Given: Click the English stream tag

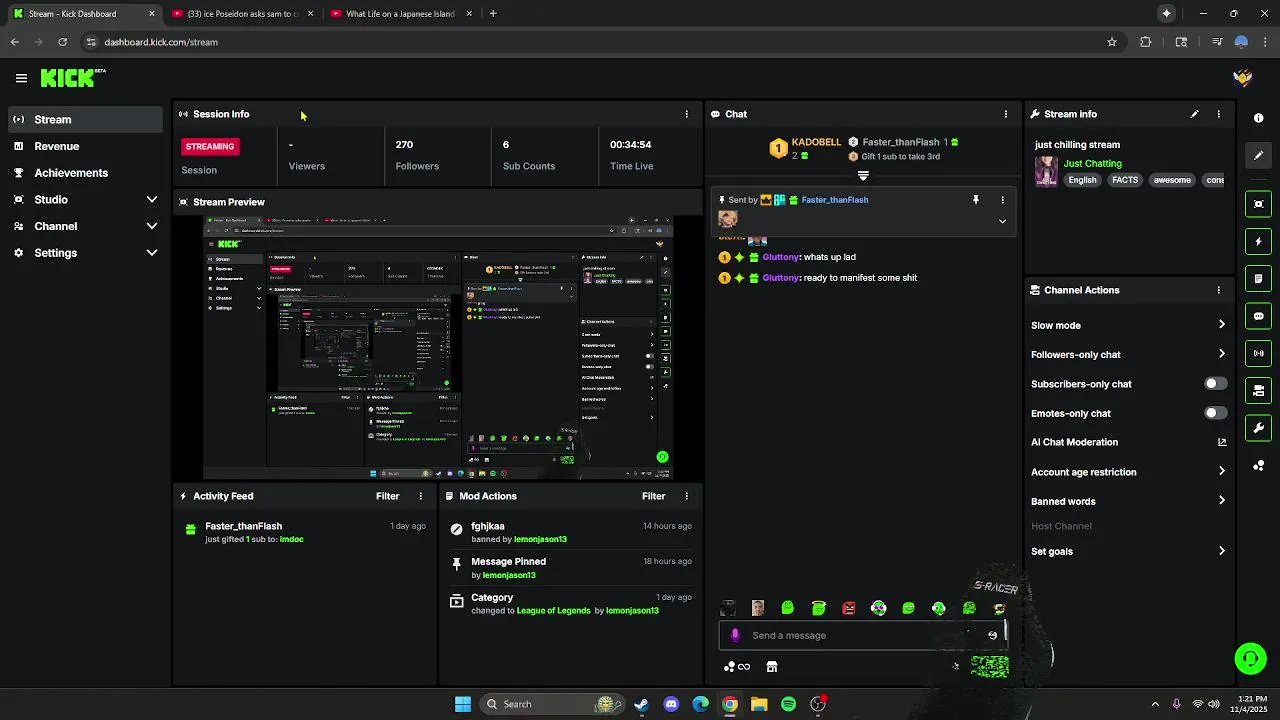Looking at the screenshot, I should pos(1082,180).
